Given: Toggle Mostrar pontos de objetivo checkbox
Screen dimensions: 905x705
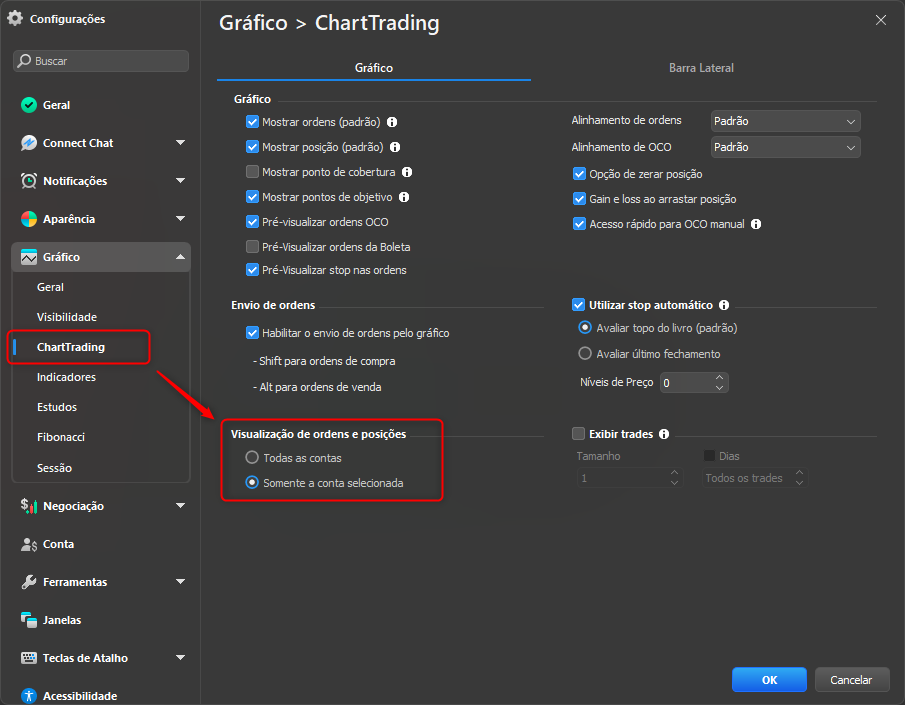Looking at the screenshot, I should tap(252, 197).
